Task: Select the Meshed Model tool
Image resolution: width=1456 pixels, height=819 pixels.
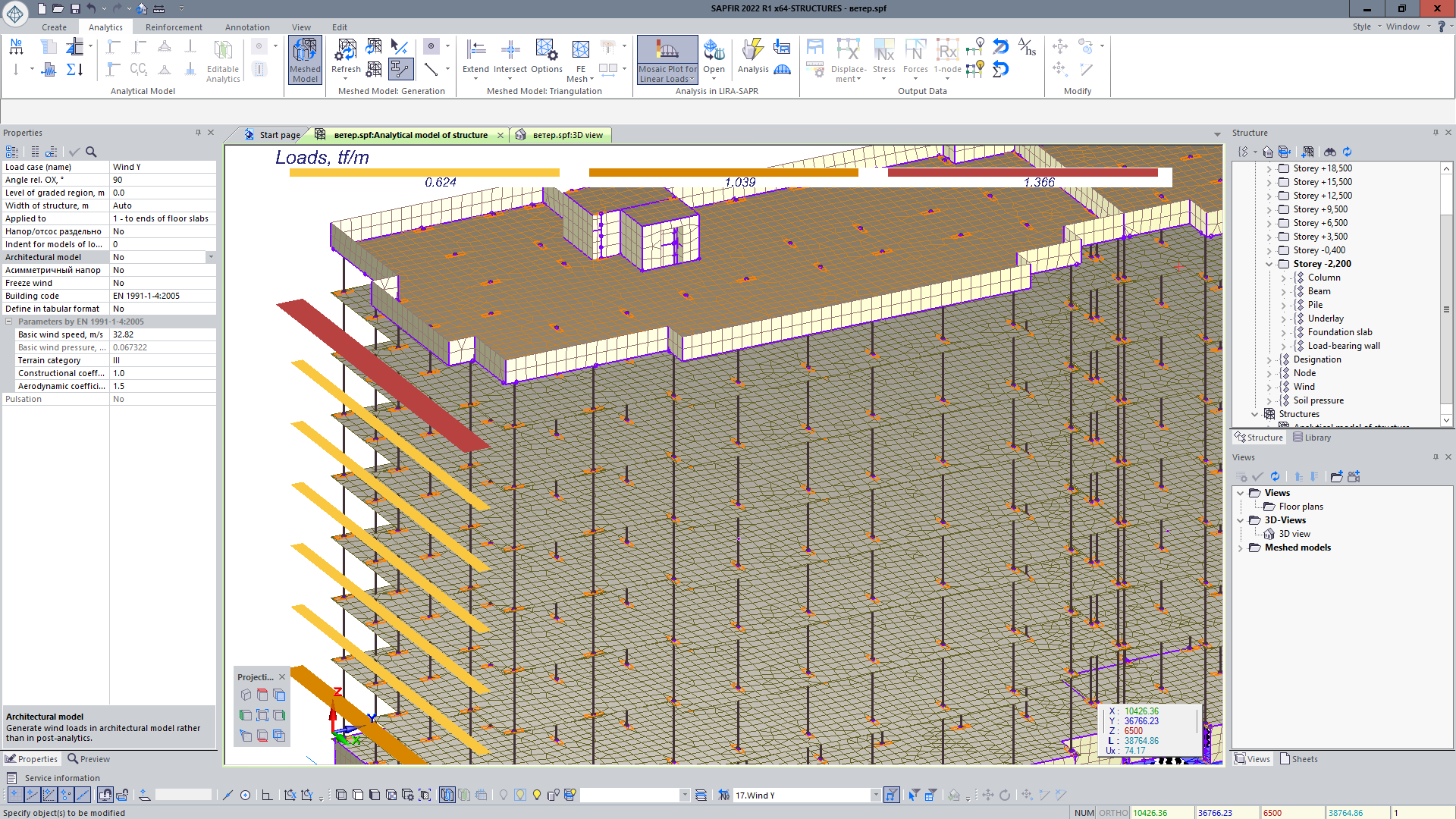Action: coord(304,59)
